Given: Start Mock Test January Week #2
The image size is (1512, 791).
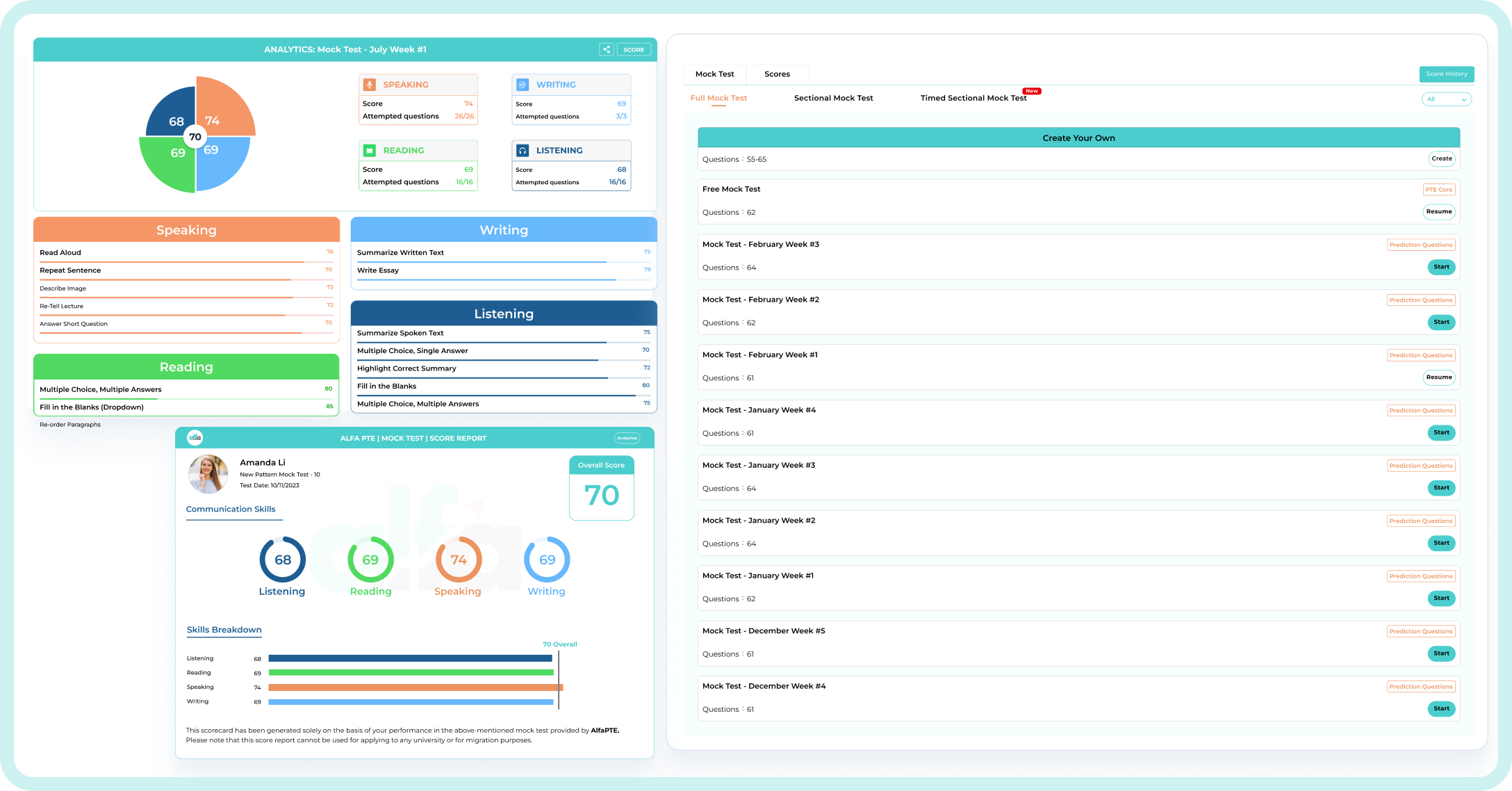Looking at the screenshot, I should [1441, 543].
